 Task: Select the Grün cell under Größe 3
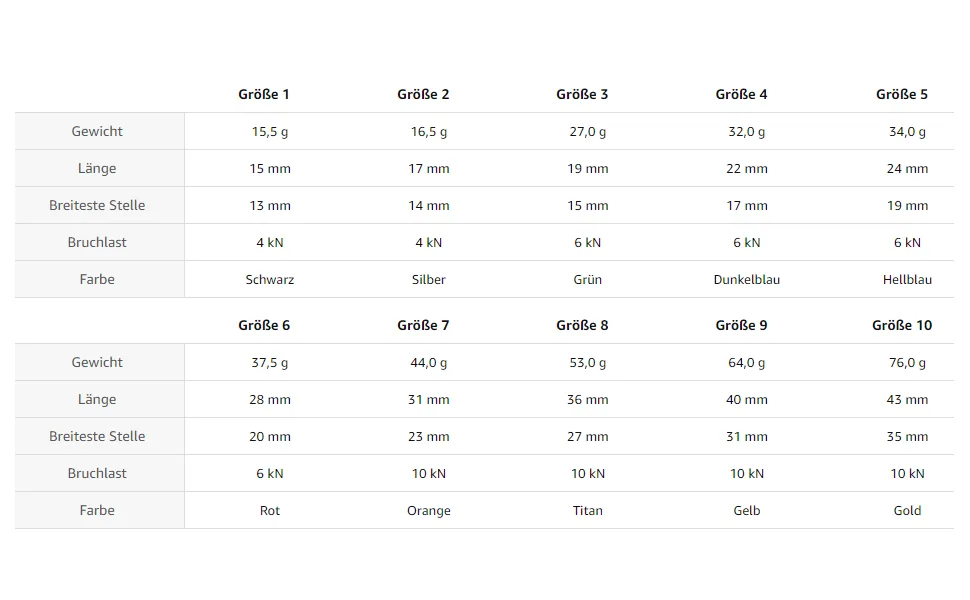coord(588,280)
